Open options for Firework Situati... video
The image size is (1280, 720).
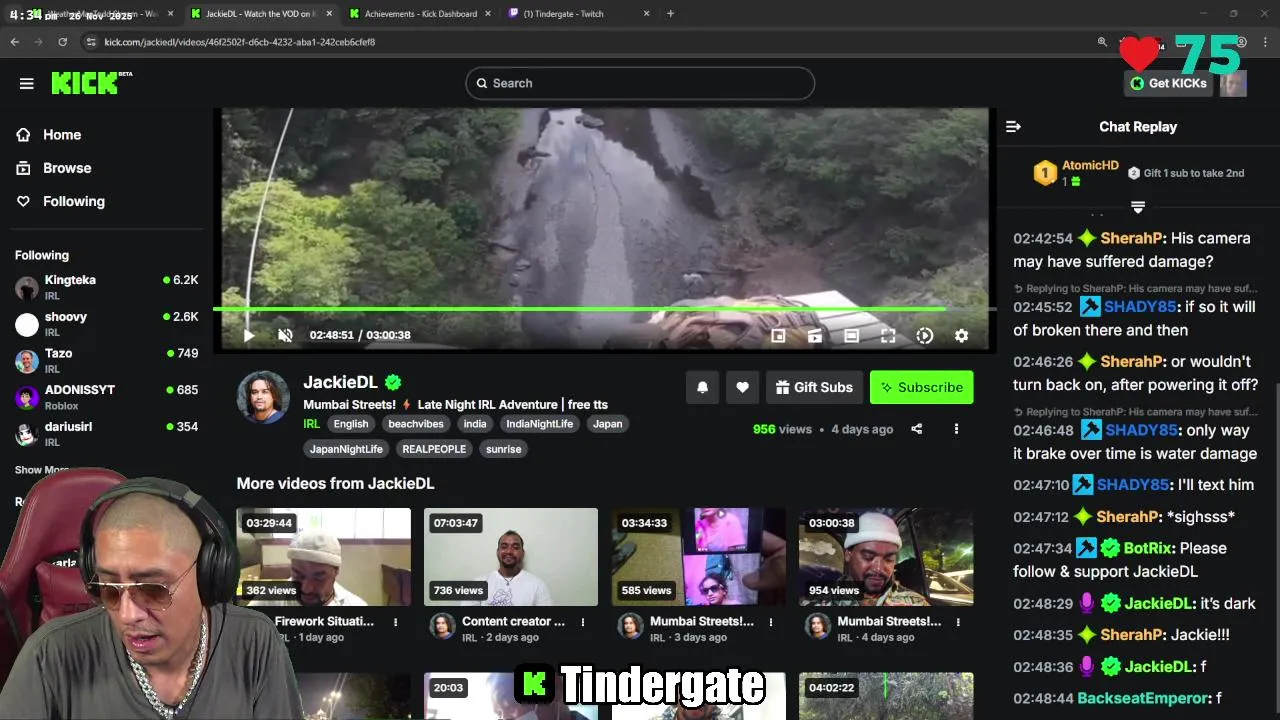point(396,622)
